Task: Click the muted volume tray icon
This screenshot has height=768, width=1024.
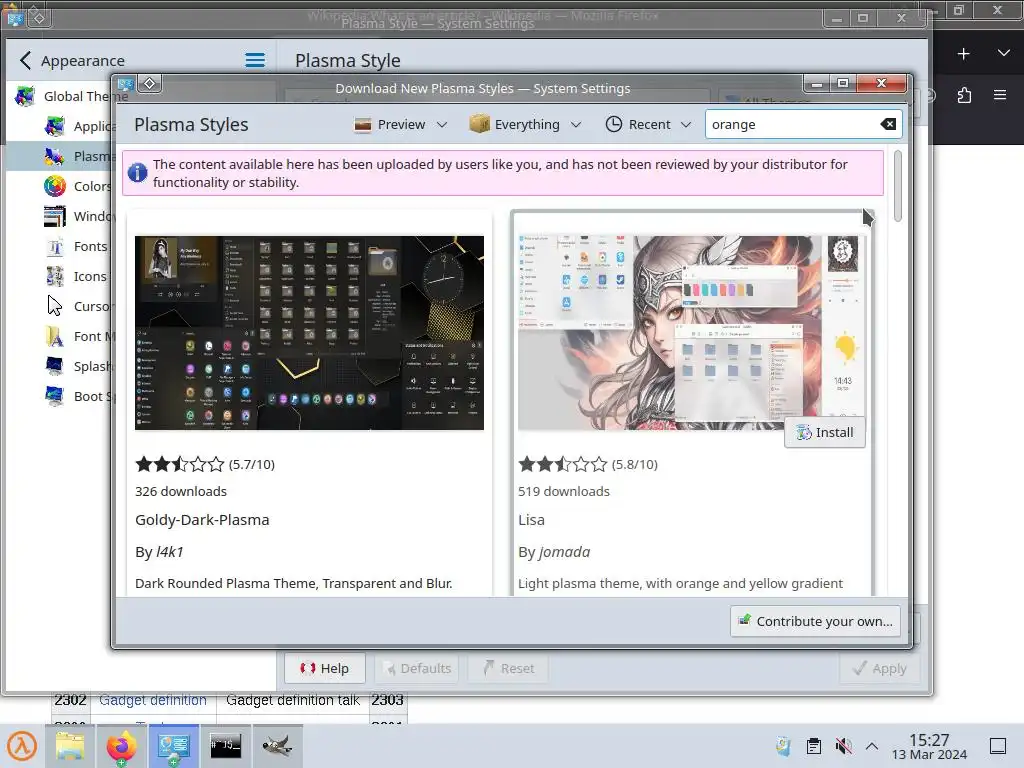Action: (x=843, y=746)
